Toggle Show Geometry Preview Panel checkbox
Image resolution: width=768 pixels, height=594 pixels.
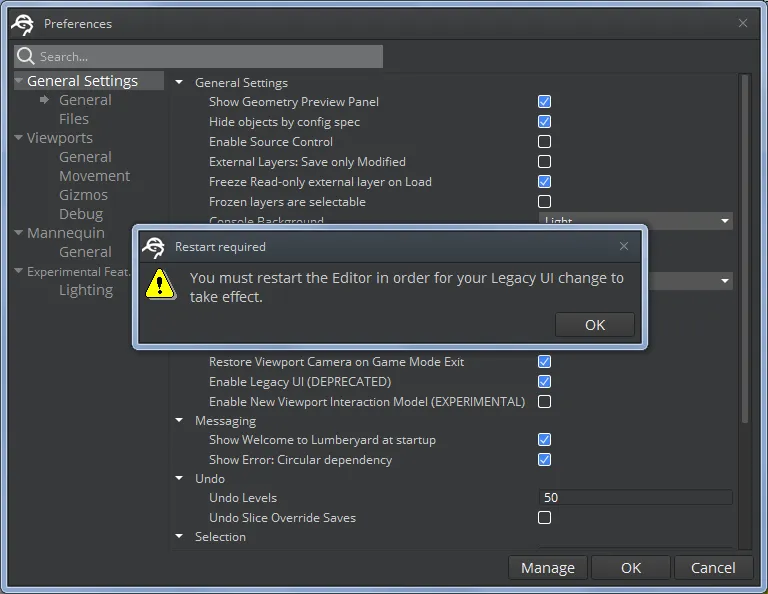click(x=544, y=101)
